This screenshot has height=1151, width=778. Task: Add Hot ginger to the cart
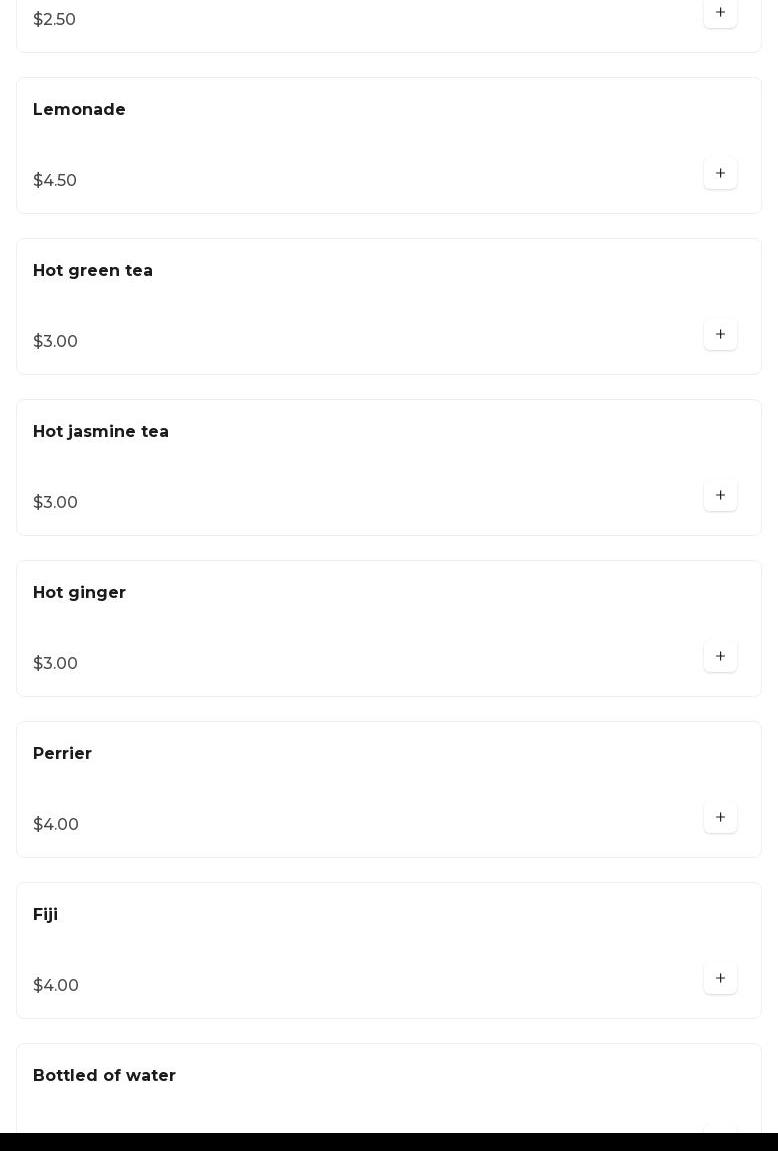click(720, 657)
